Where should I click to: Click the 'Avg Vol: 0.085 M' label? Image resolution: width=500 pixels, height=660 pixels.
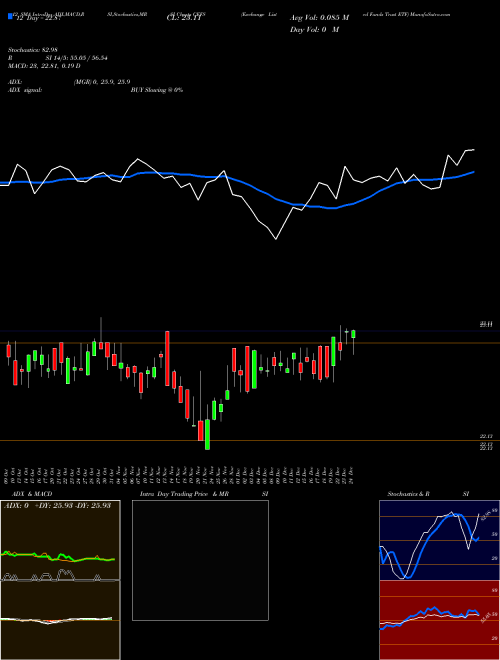click(x=319, y=18)
